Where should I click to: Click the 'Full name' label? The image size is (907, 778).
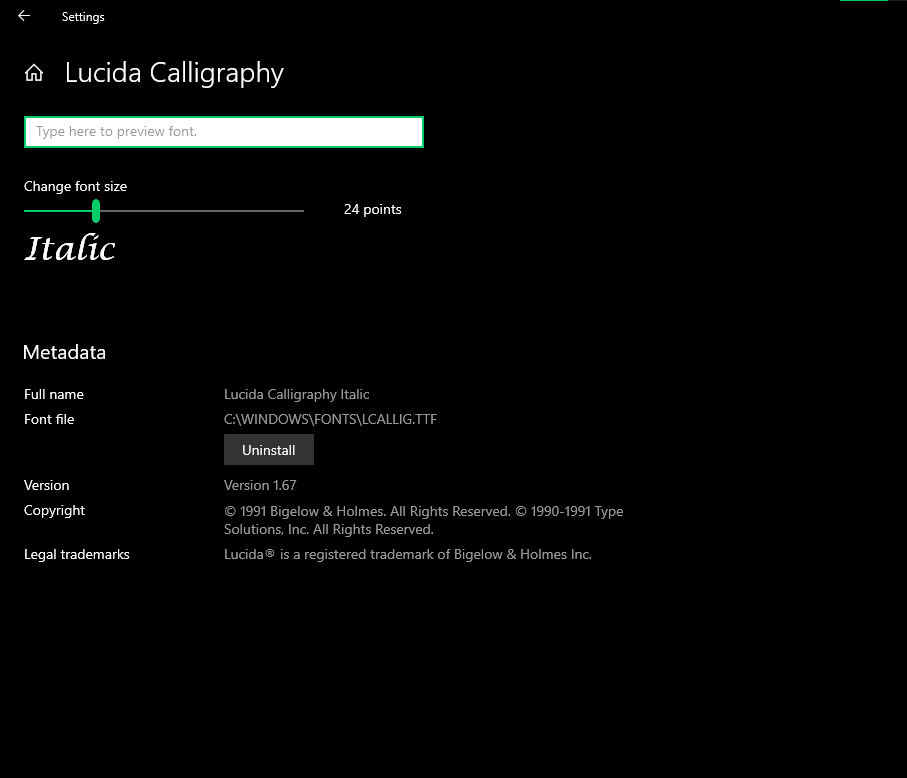tap(54, 394)
